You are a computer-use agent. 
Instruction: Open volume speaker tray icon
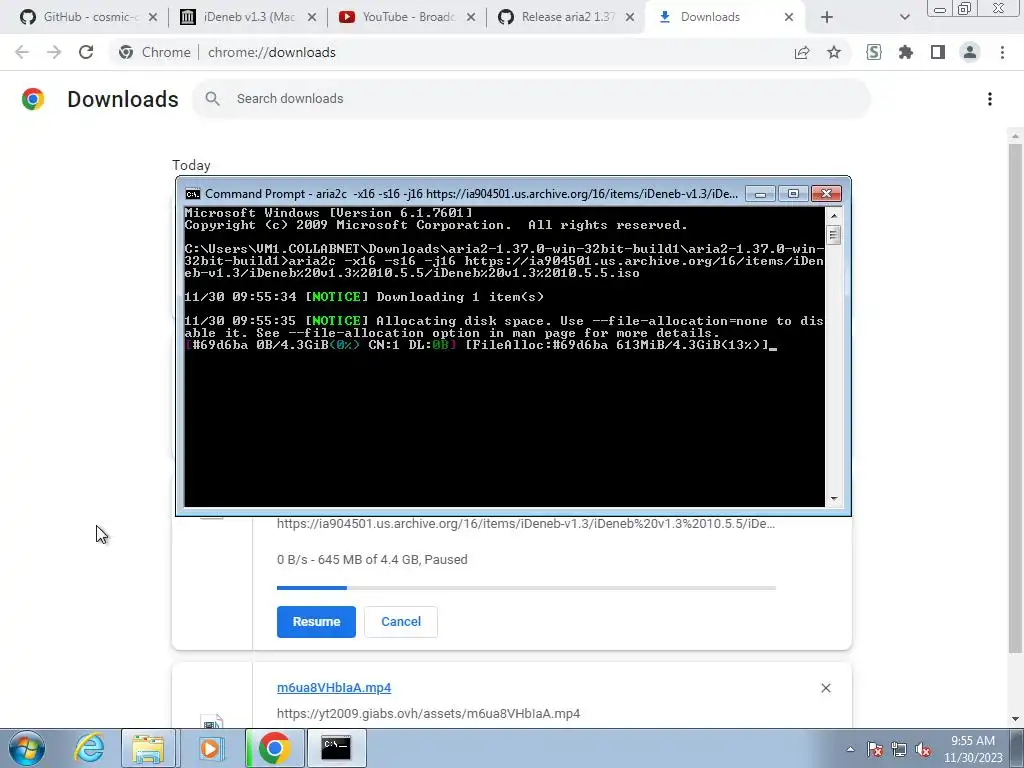point(923,750)
